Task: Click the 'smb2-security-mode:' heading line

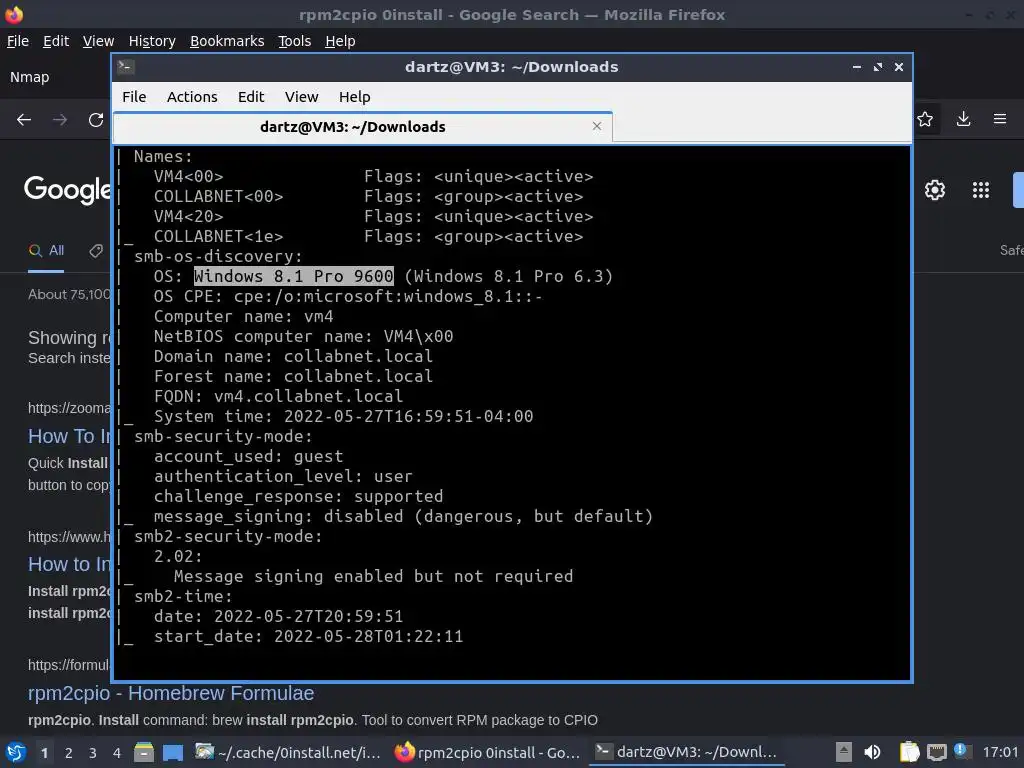Action: pyautogui.click(x=228, y=537)
